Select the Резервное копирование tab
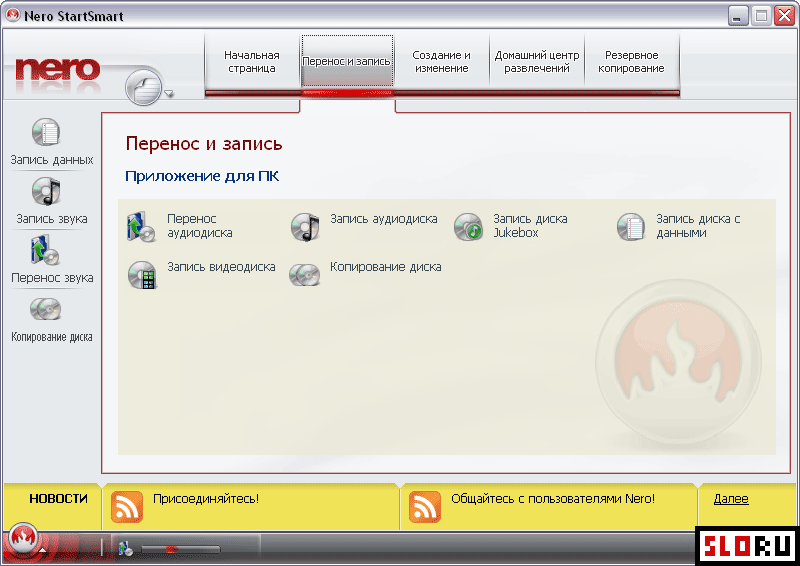800x566 pixels. point(631,62)
